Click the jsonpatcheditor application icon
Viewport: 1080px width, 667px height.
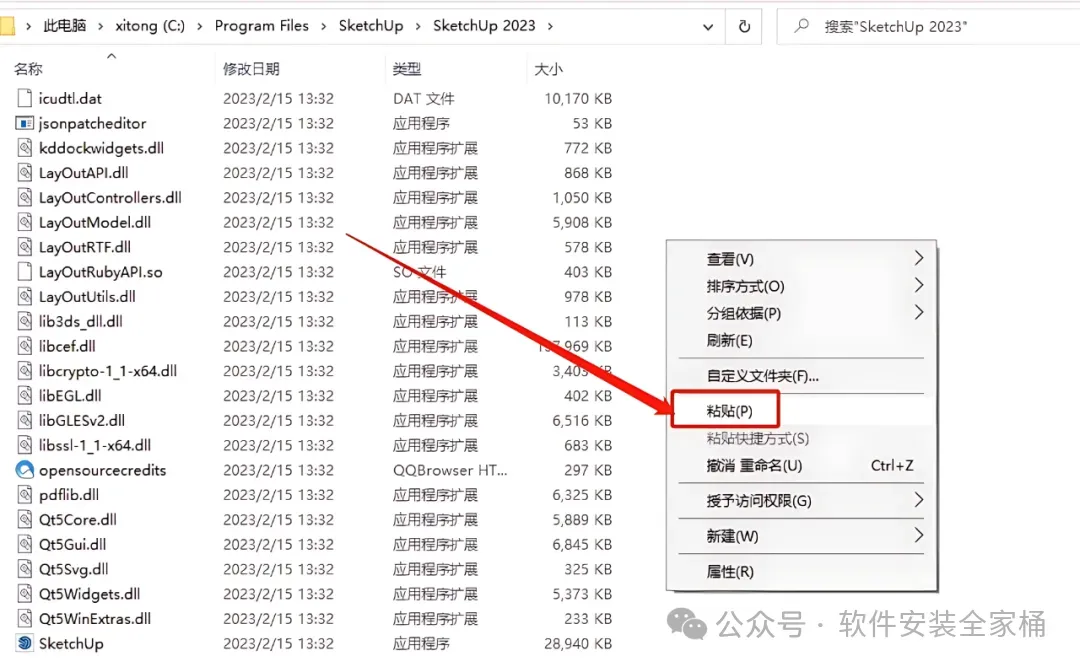click(x=25, y=123)
